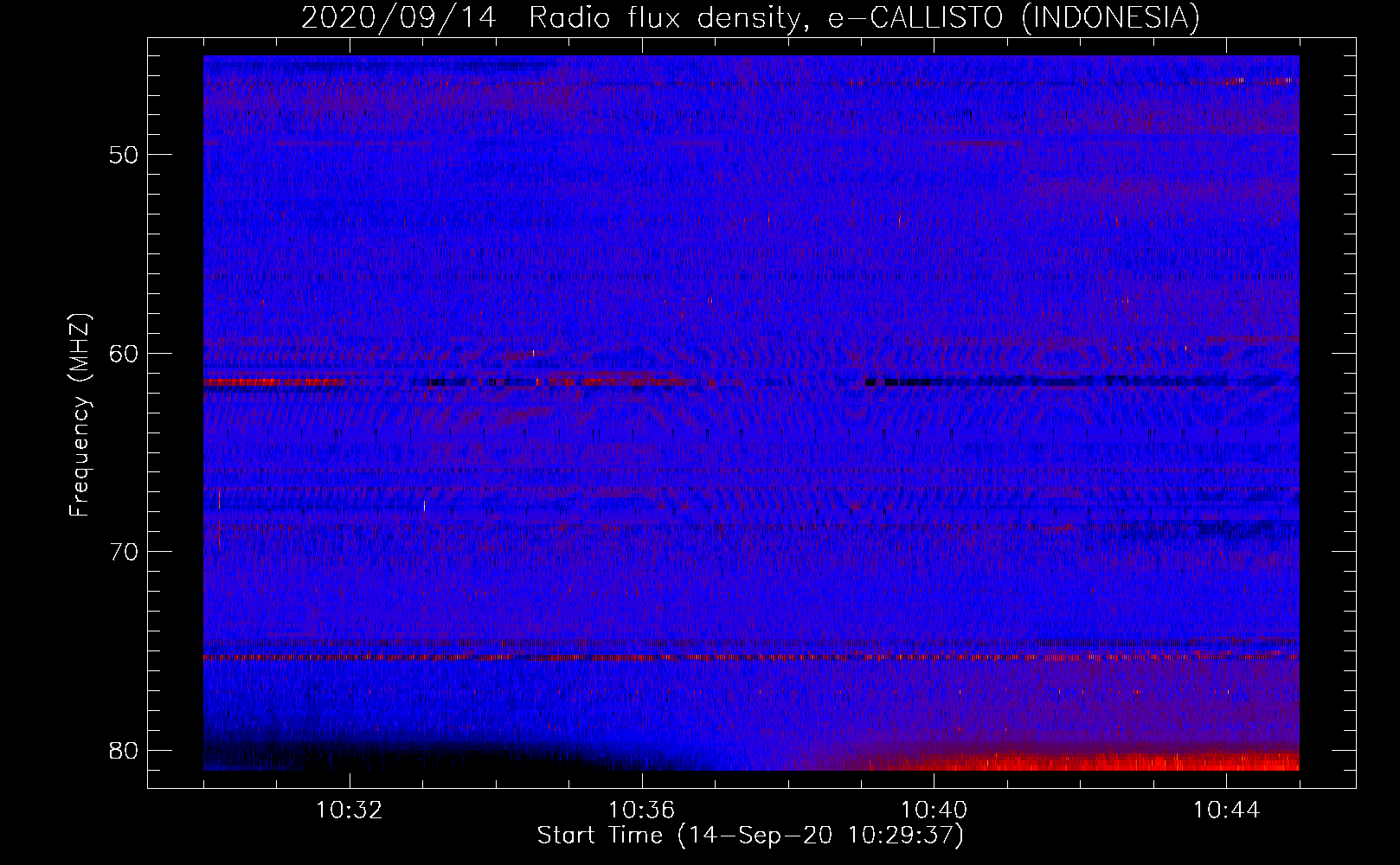Image resolution: width=1400 pixels, height=865 pixels.
Task: Click the 10:32 time tick label
Action: click(350, 811)
